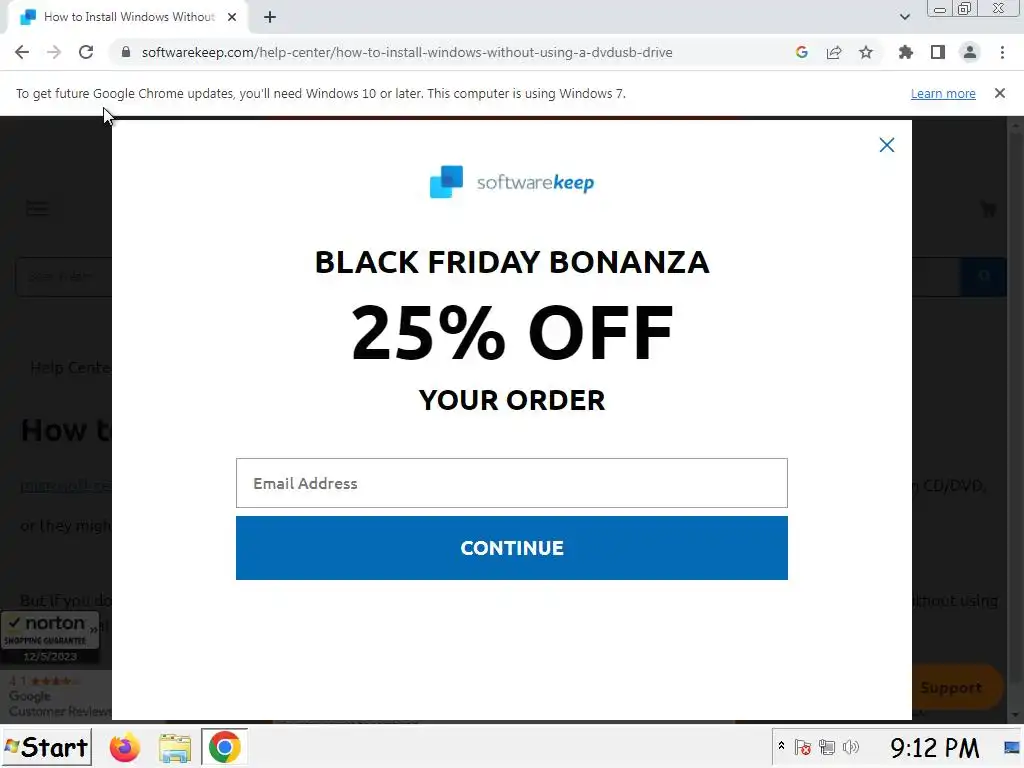The width and height of the screenshot is (1024, 768).
Task: Open Firefox from the taskbar
Action: point(125,747)
